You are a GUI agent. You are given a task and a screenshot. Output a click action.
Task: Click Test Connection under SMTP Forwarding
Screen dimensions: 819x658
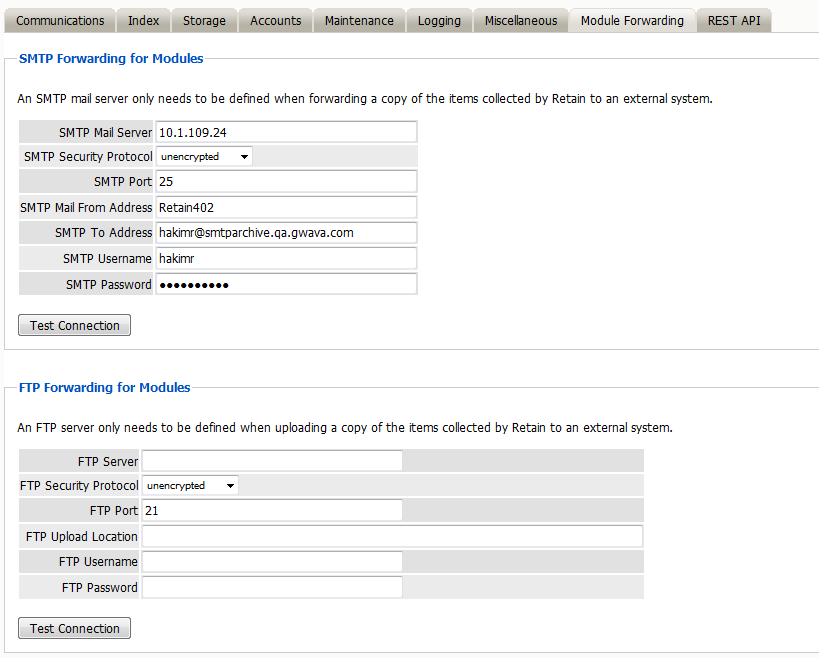coord(74,326)
